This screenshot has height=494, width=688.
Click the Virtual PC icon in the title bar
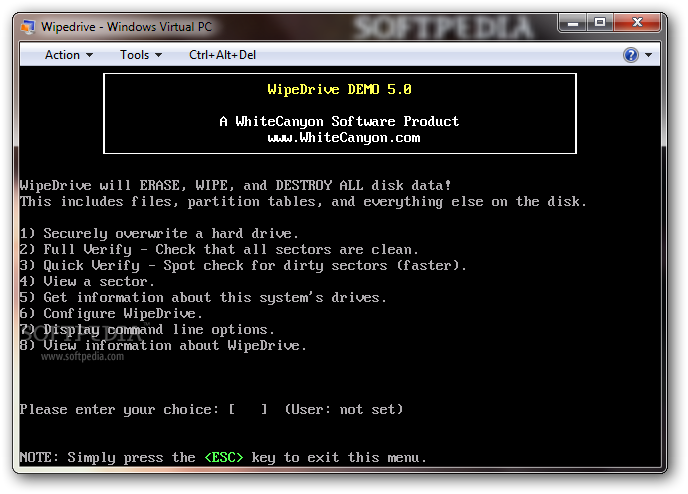28,27
